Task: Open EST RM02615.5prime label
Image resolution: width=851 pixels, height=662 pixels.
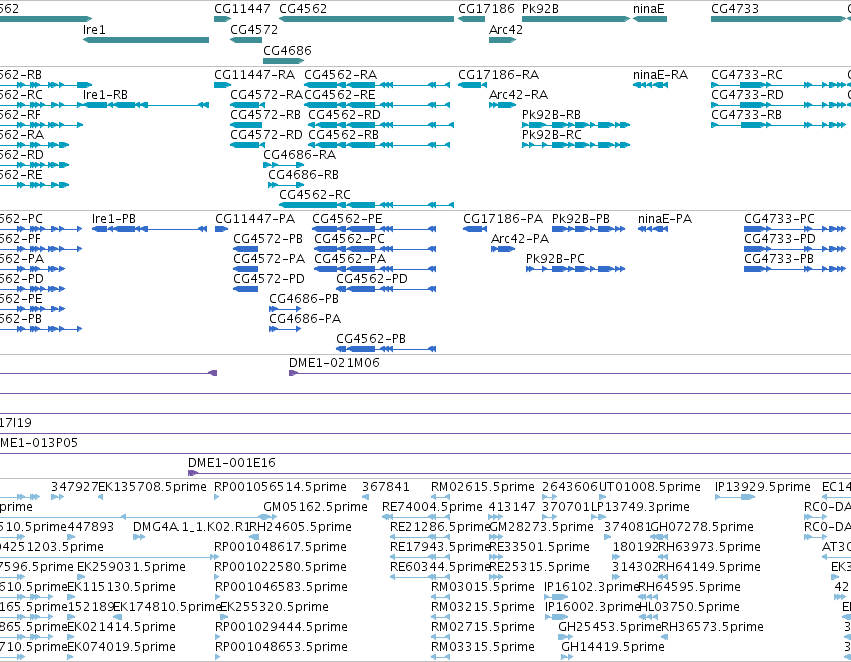Action: click(482, 487)
